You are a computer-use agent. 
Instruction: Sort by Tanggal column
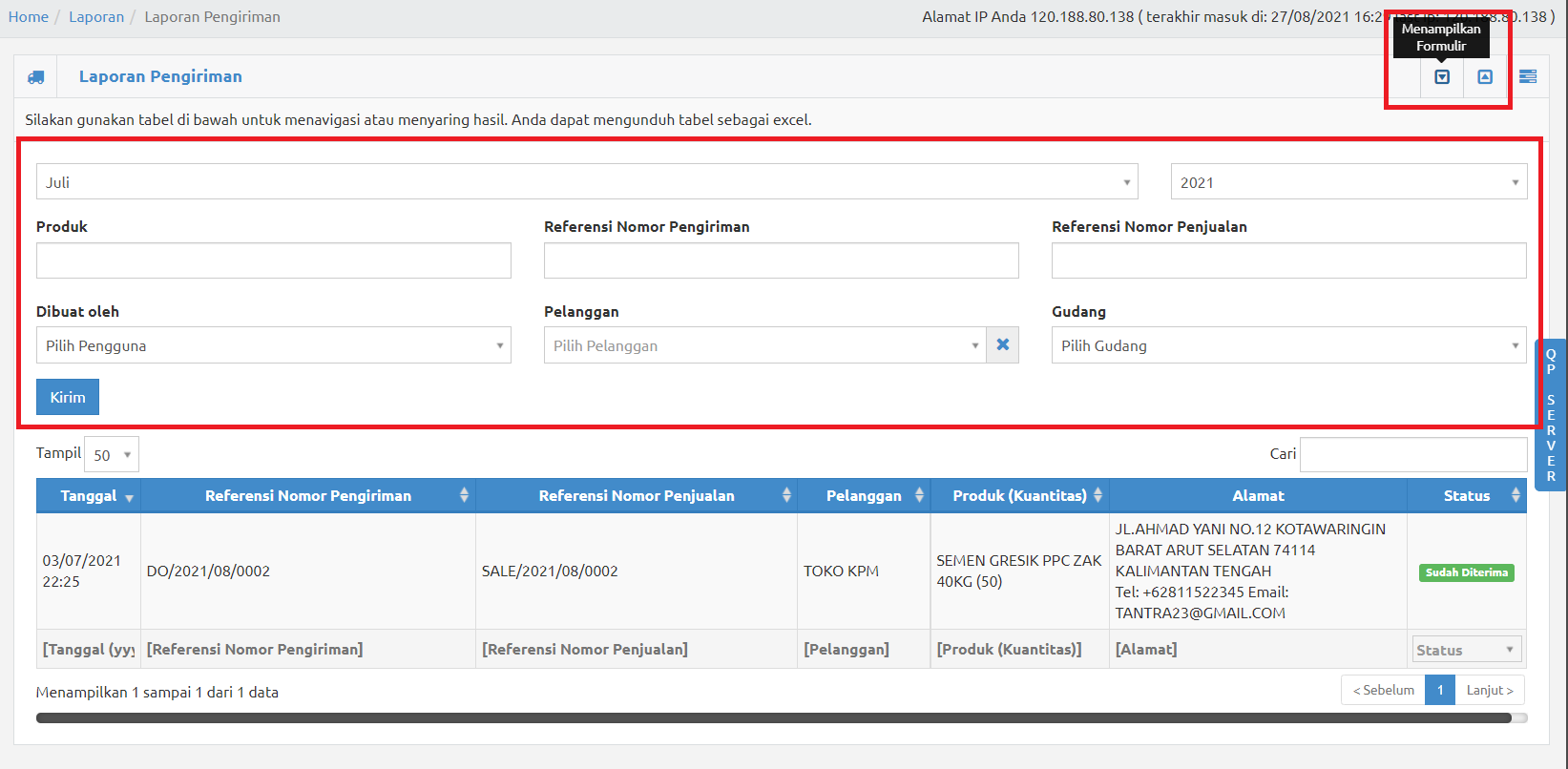(x=89, y=496)
